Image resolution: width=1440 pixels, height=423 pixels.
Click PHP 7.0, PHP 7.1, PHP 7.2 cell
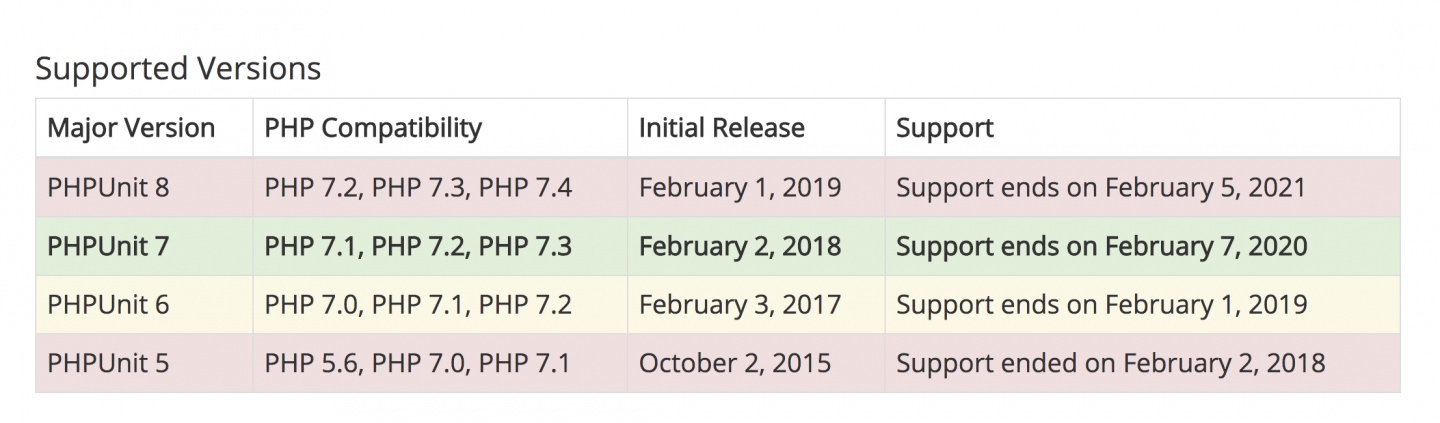coord(418,304)
